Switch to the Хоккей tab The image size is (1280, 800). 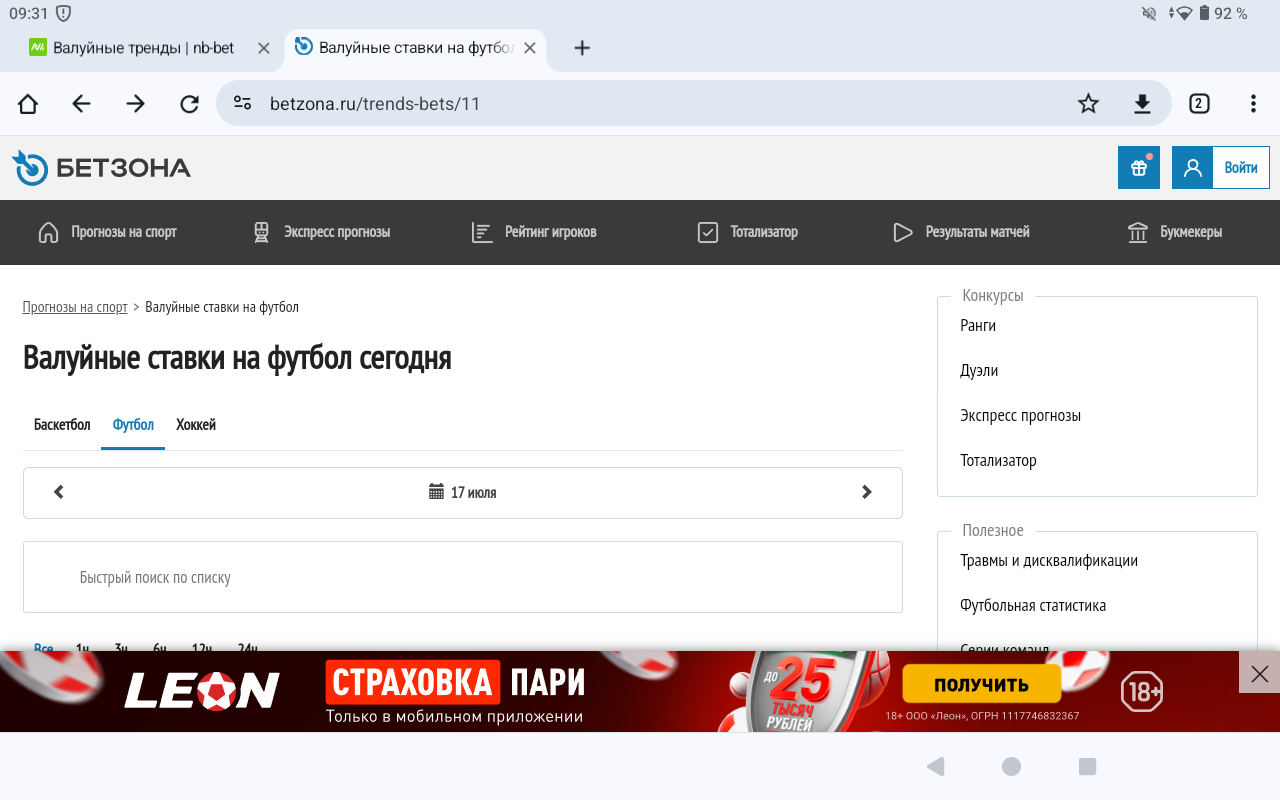tap(196, 425)
